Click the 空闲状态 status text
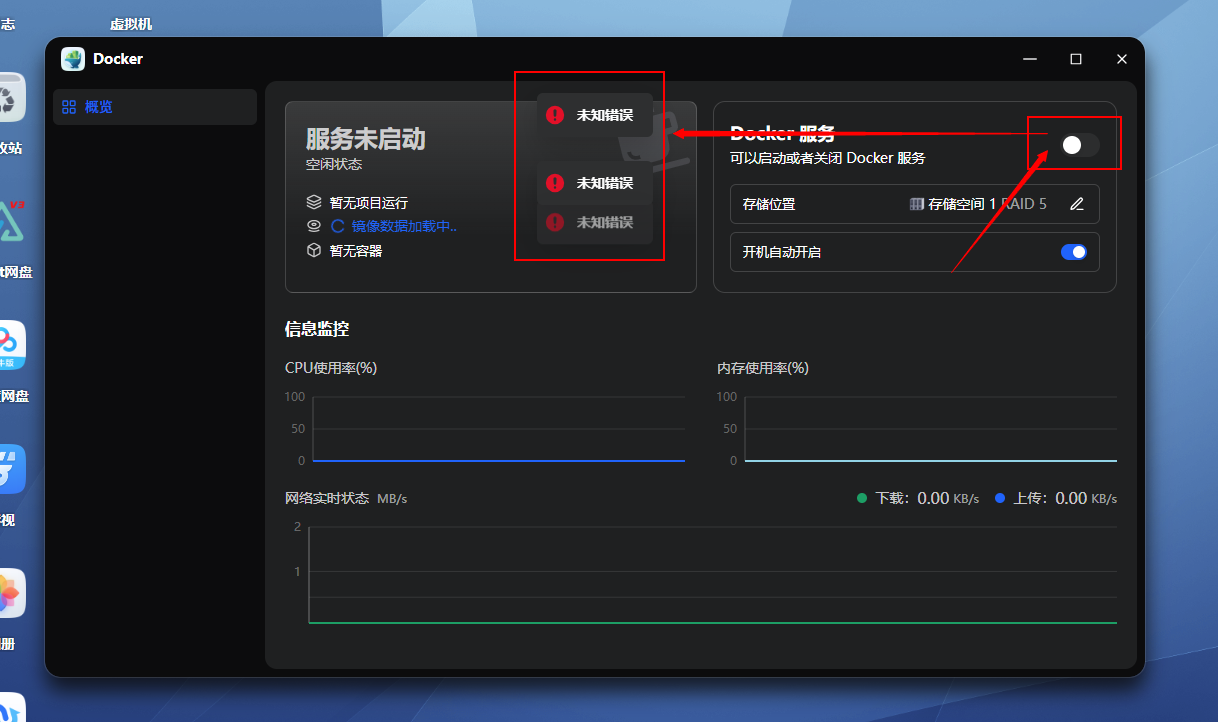 334,164
